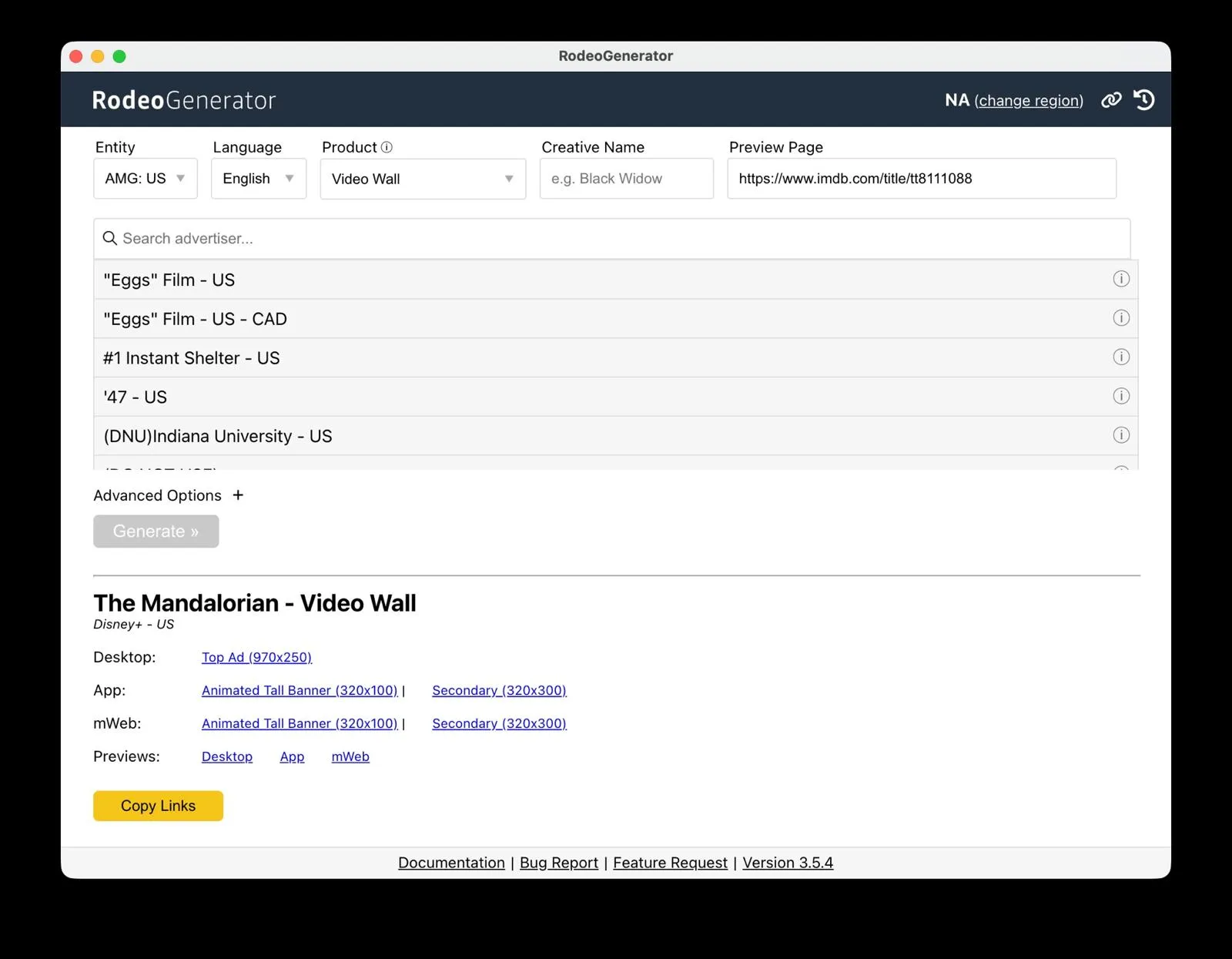1232x959 pixels.
Task: Click the yellow Copy Links button
Action: coord(158,806)
